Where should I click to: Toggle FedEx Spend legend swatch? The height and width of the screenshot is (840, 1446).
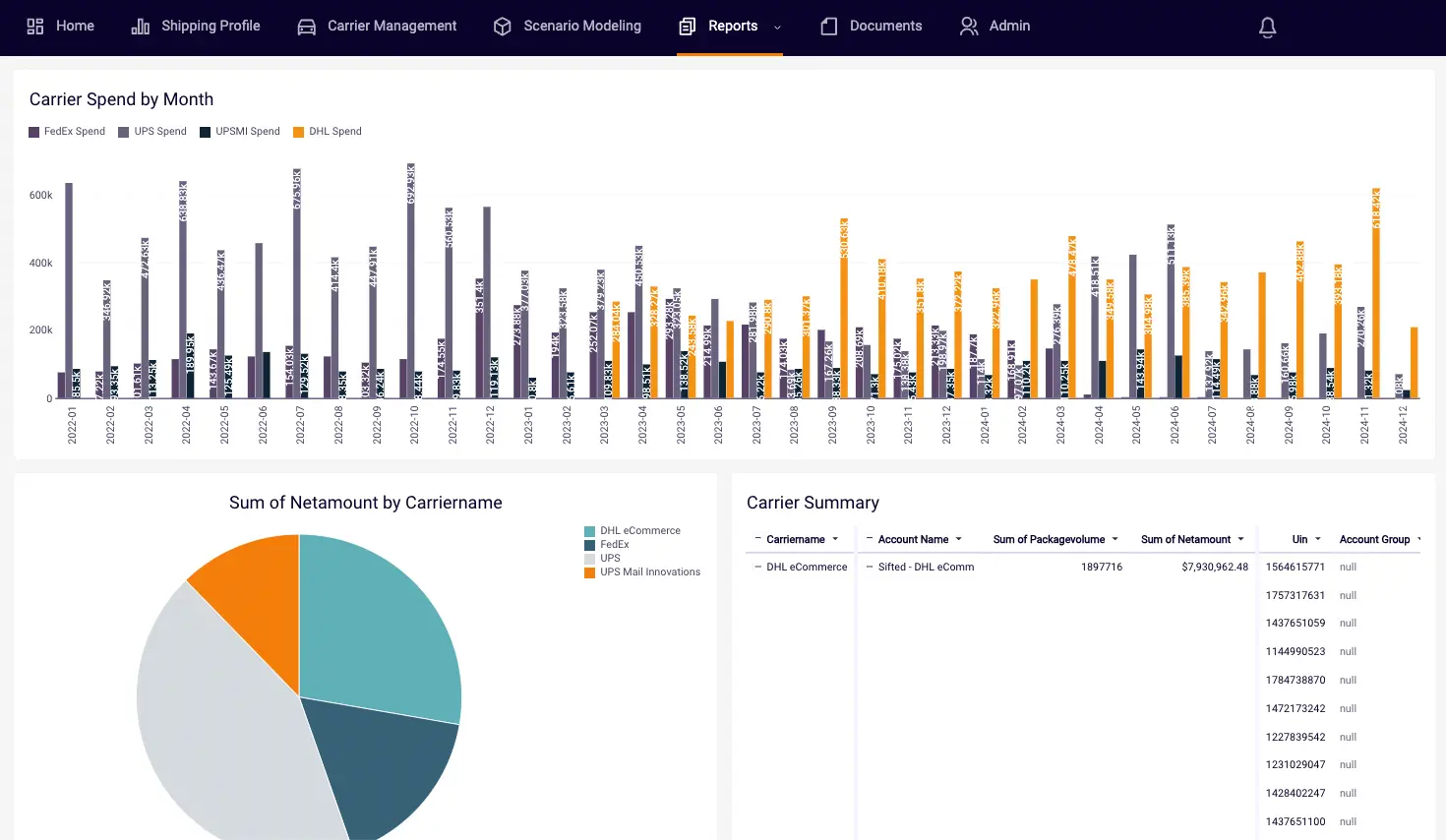pos(34,132)
